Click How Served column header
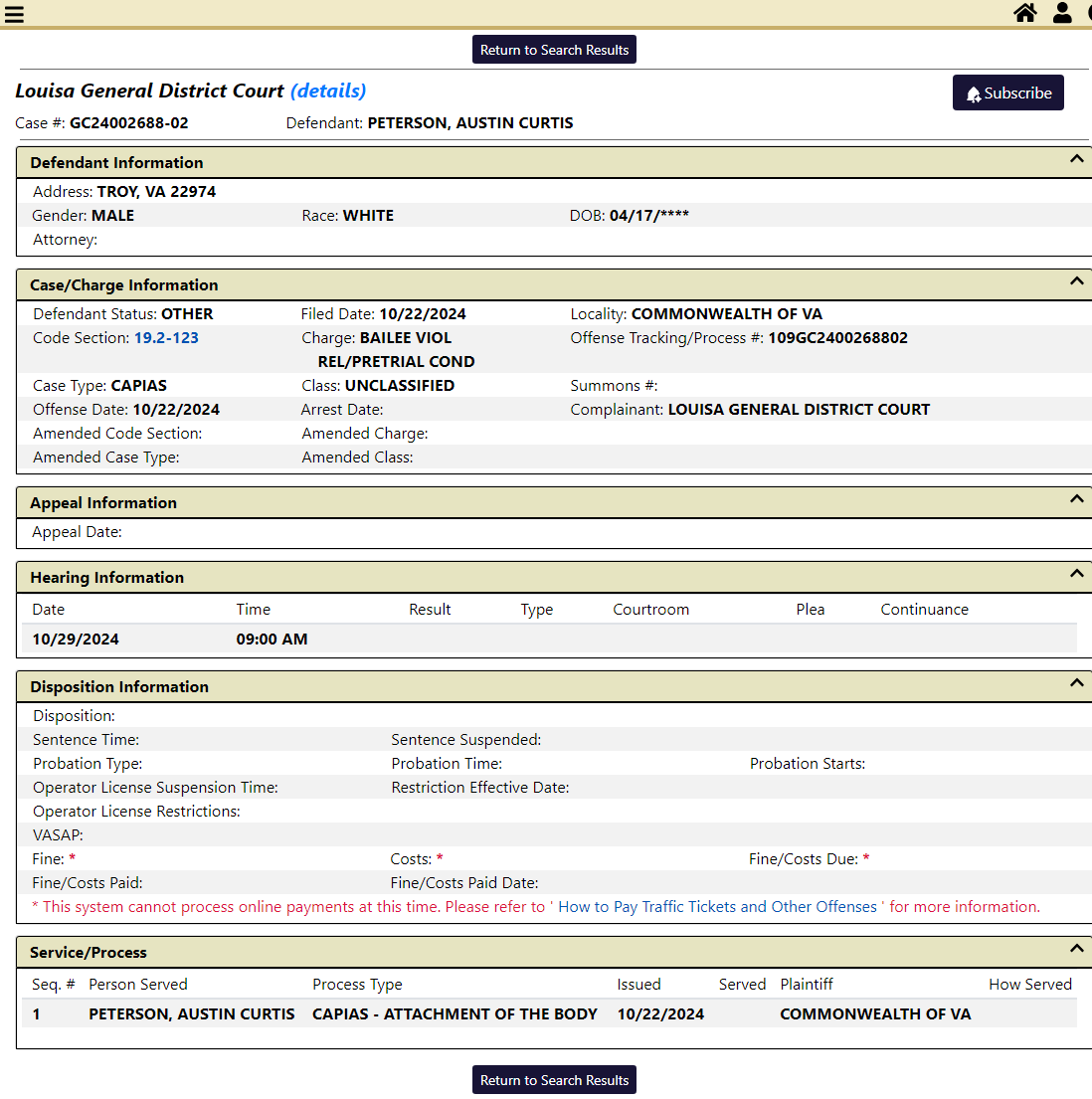The height and width of the screenshot is (1099, 1092). (x=1030, y=985)
